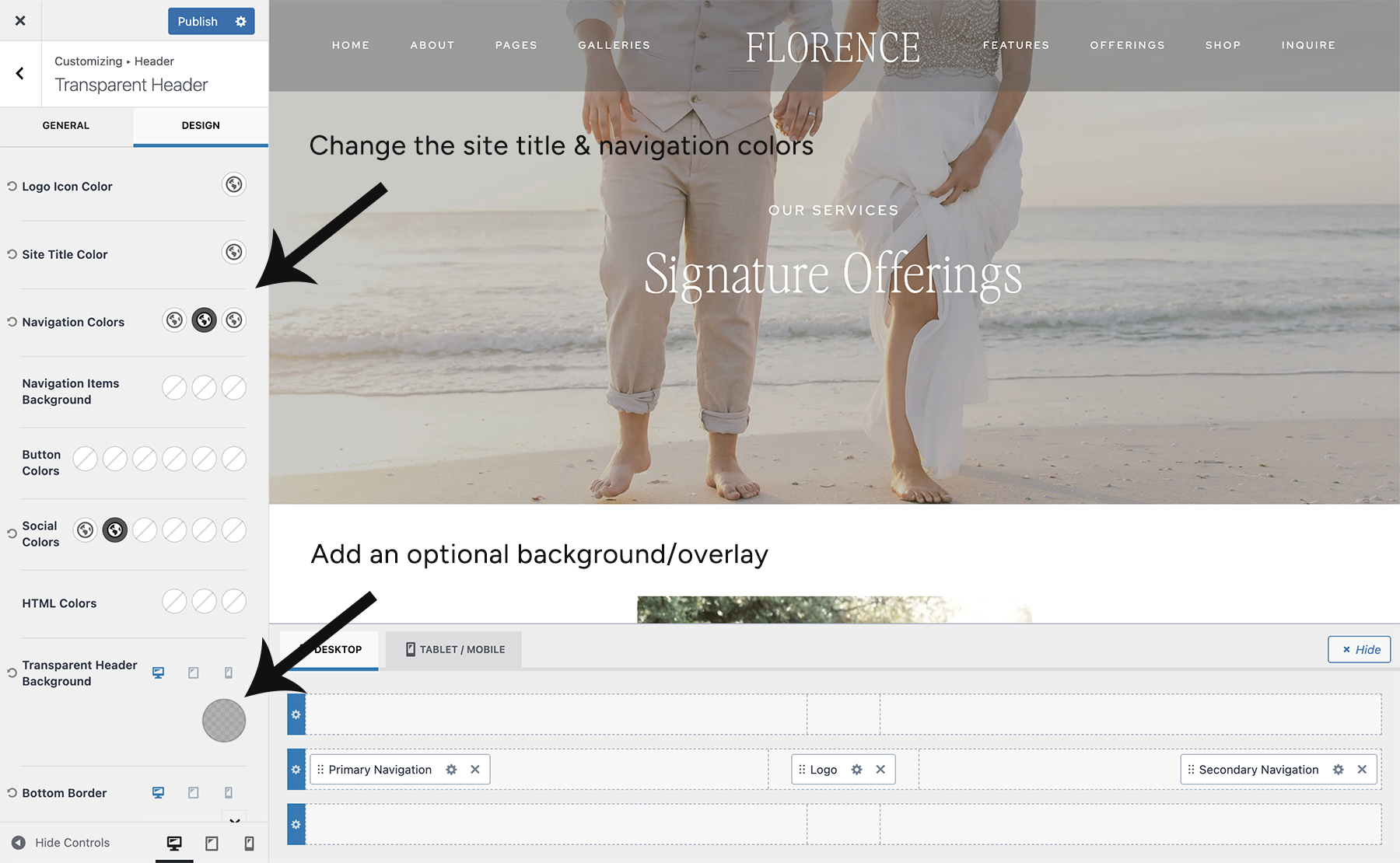The height and width of the screenshot is (863, 1400).
Task: Open Secondary Navigation settings gear
Action: (1338, 770)
